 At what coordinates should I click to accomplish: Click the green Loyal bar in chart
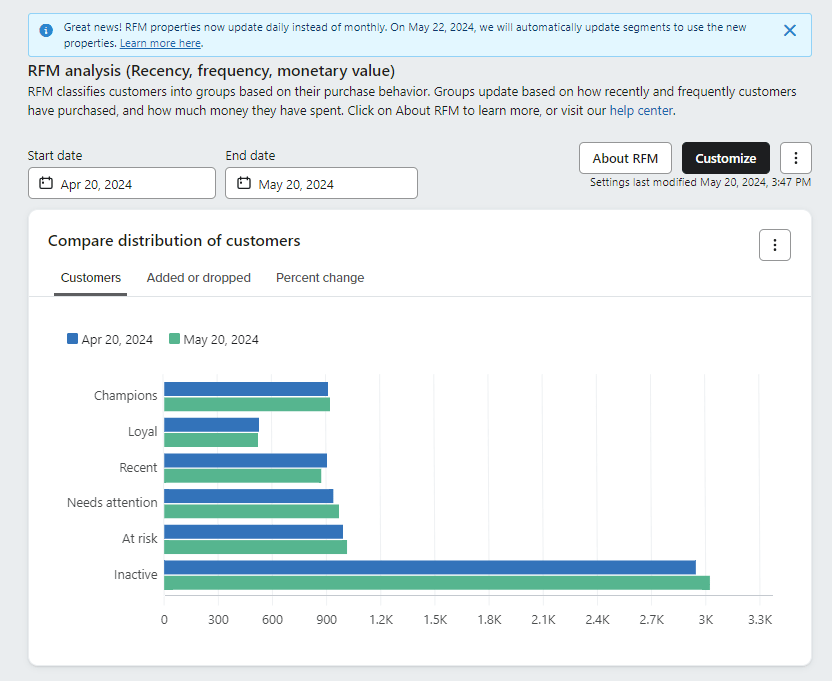click(211, 440)
